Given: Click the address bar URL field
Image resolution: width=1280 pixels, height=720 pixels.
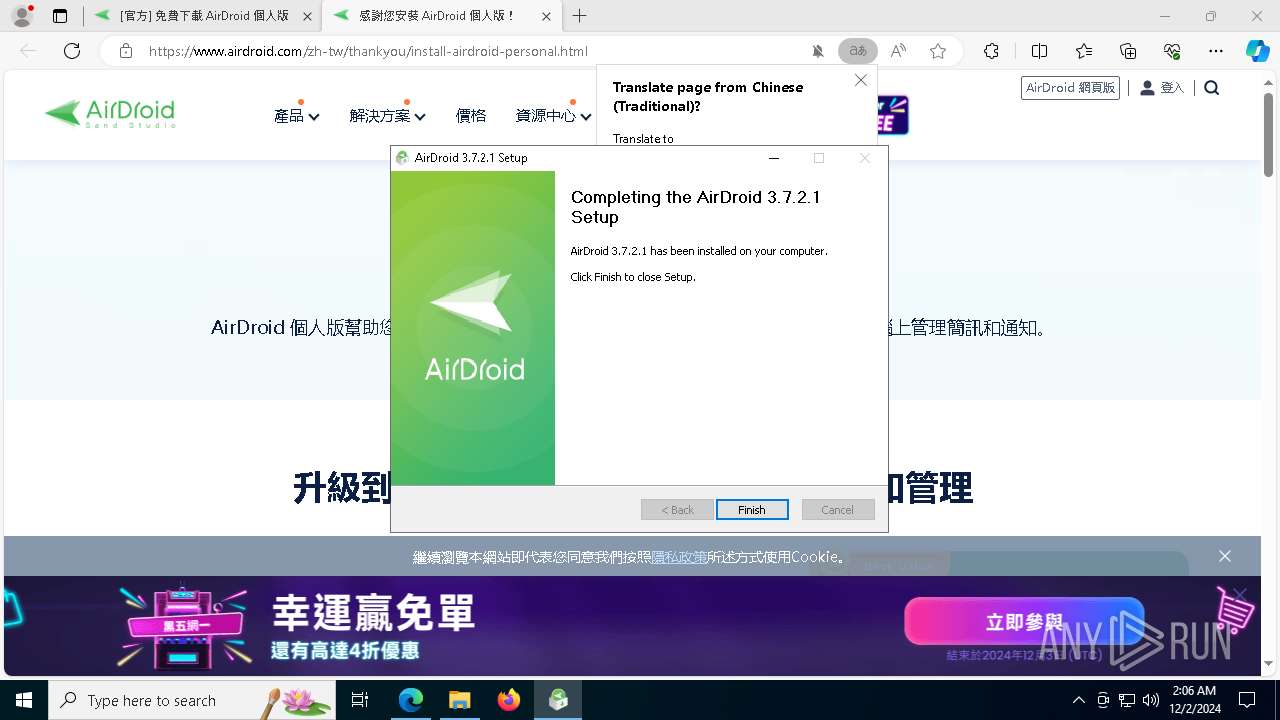Looking at the screenshot, I should click(x=470, y=51).
